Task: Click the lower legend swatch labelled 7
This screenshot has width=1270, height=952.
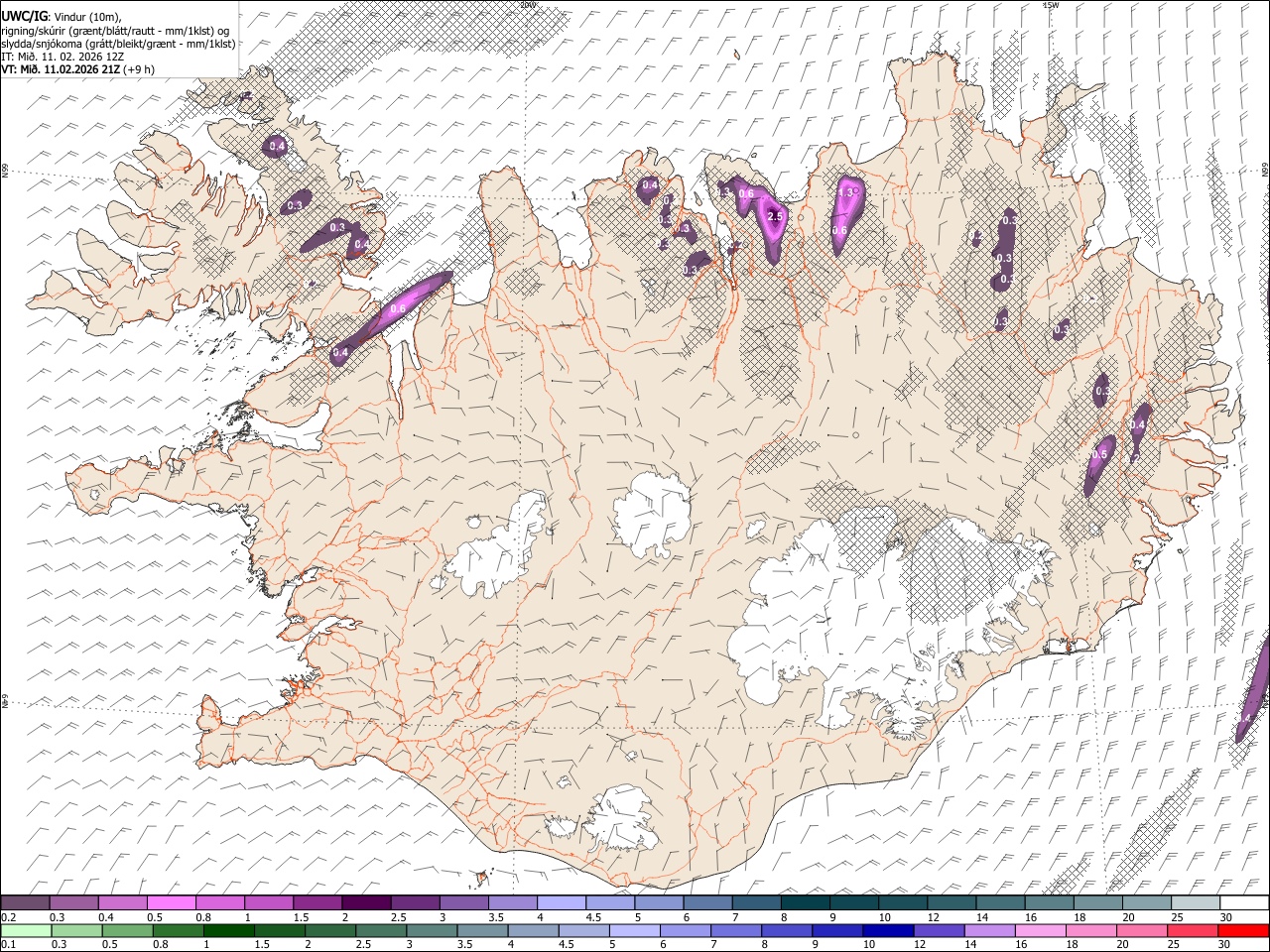Action: [734, 930]
